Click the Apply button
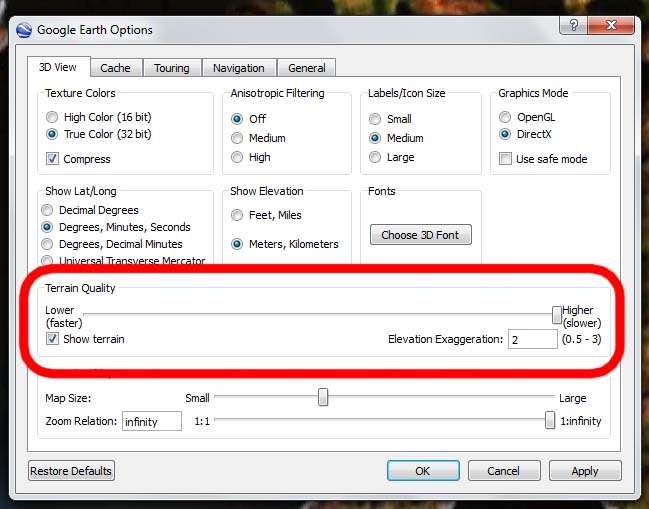This screenshot has width=649, height=509. click(585, 471)
